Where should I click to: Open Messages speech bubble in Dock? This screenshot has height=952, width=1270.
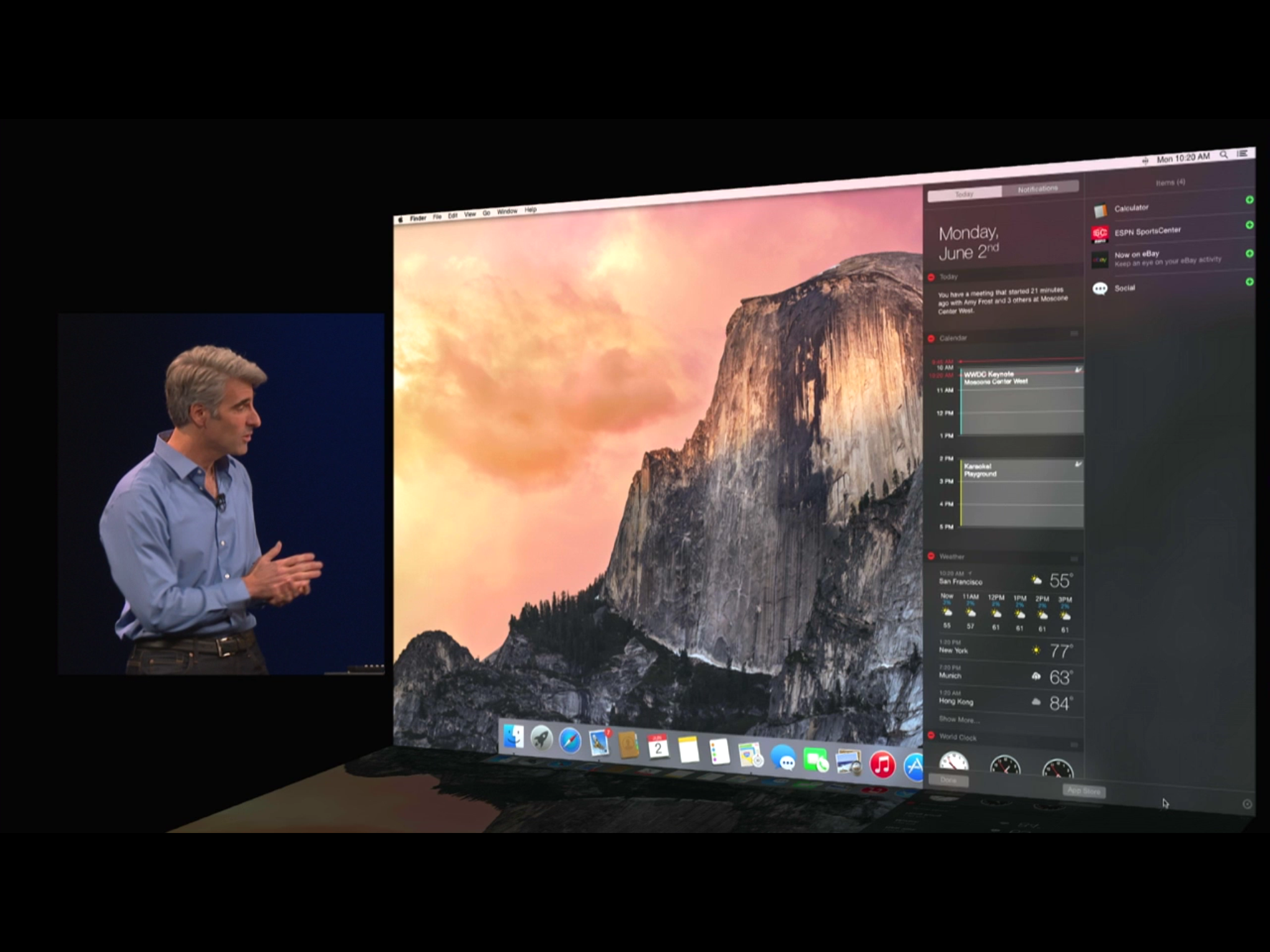[x=783, y=758]
